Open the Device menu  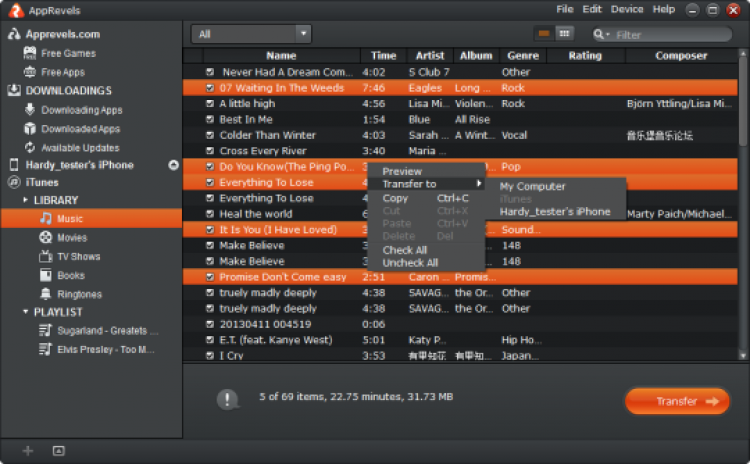(627, 10)
